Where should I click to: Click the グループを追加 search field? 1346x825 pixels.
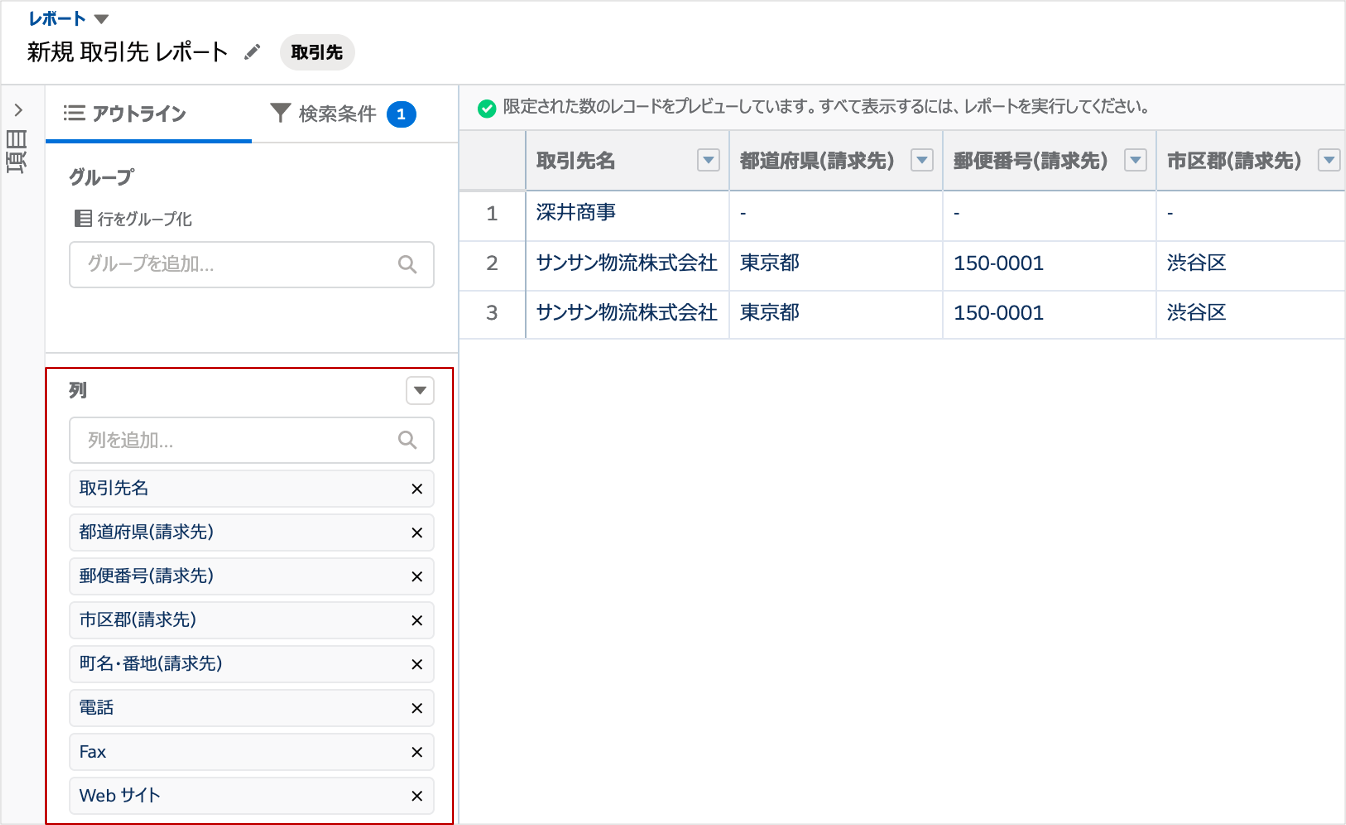(240, 265)
